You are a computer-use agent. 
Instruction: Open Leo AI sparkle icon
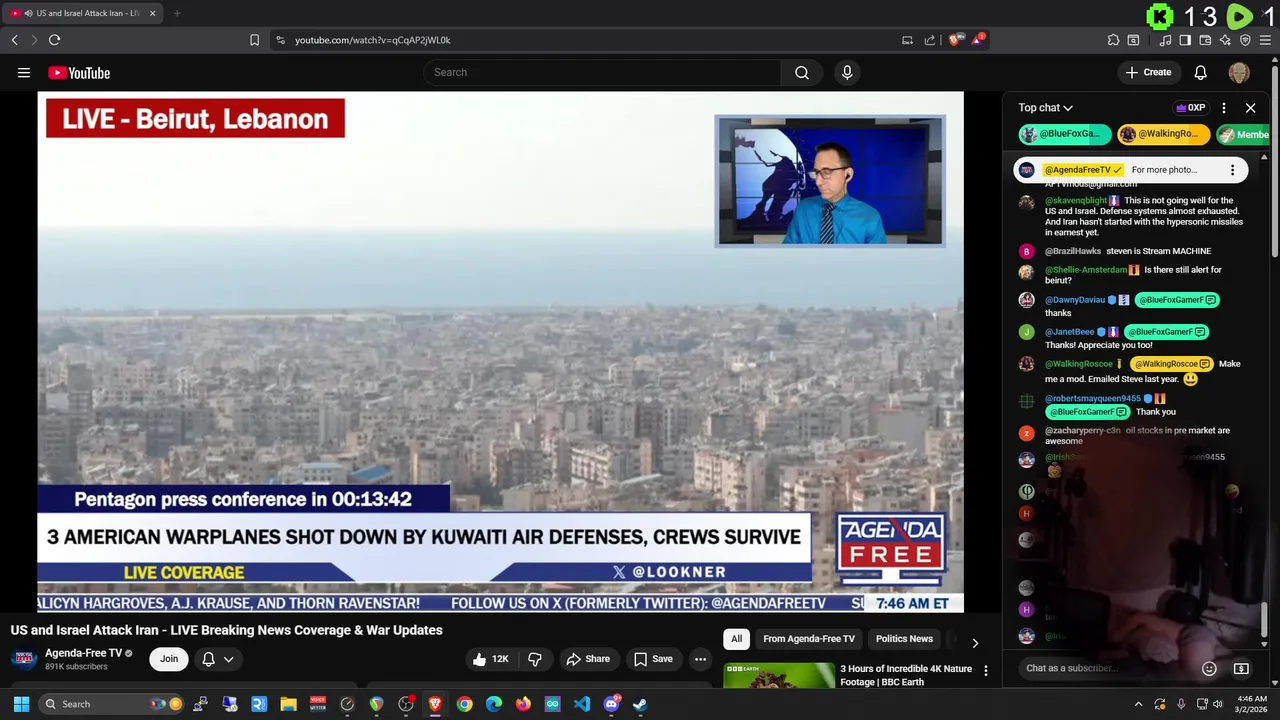1225,40
